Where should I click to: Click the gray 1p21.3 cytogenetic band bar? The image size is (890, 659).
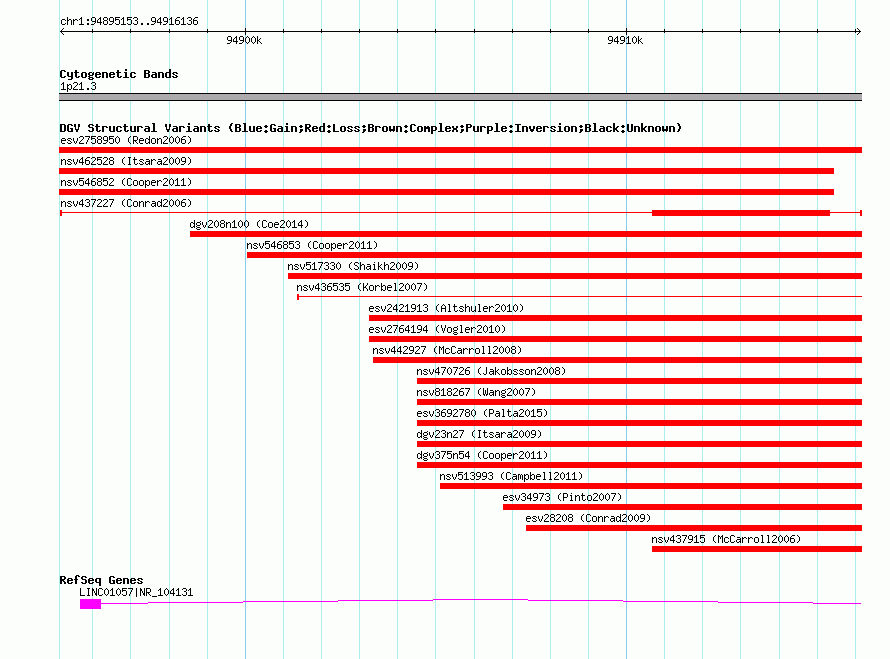click(x=460, y=97)
